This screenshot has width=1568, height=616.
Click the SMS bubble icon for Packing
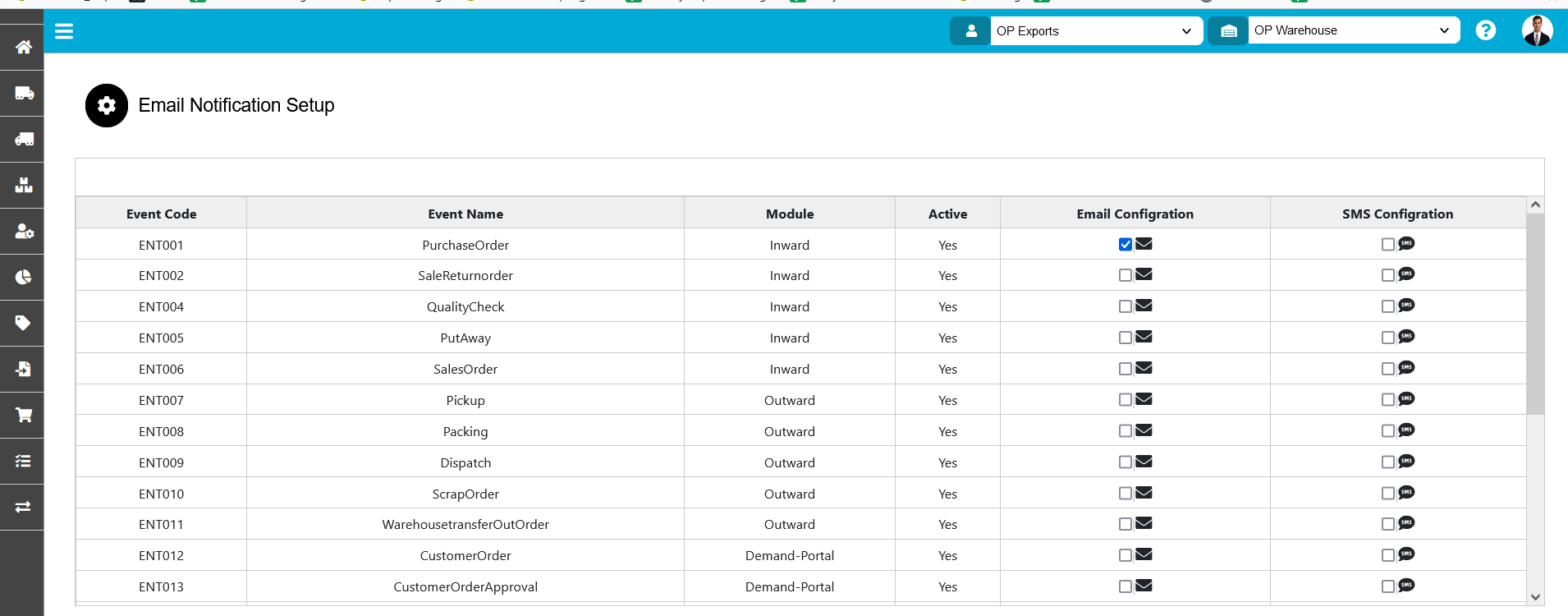click(1406, 430)
